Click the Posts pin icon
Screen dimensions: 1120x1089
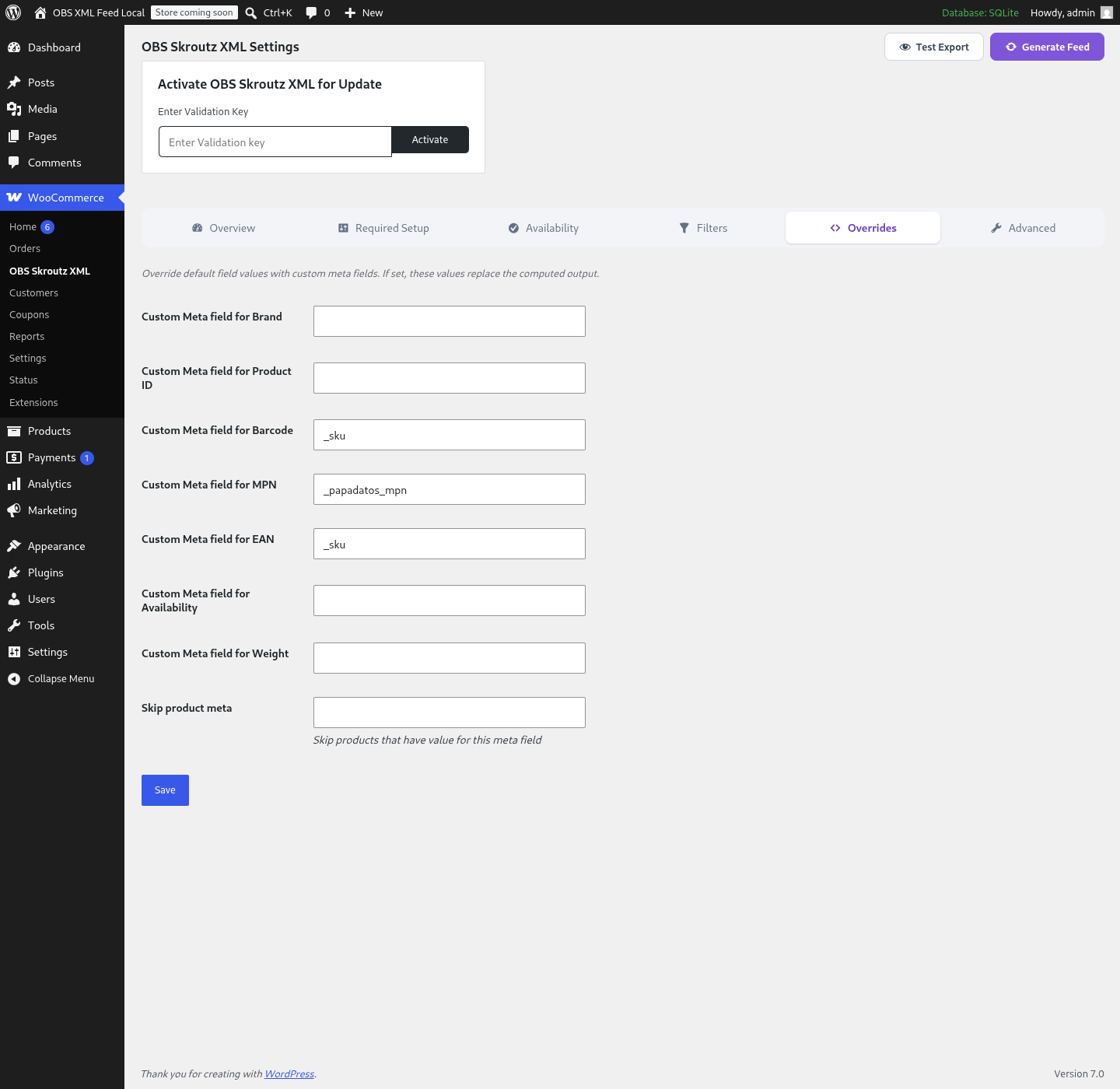point(14,82)
